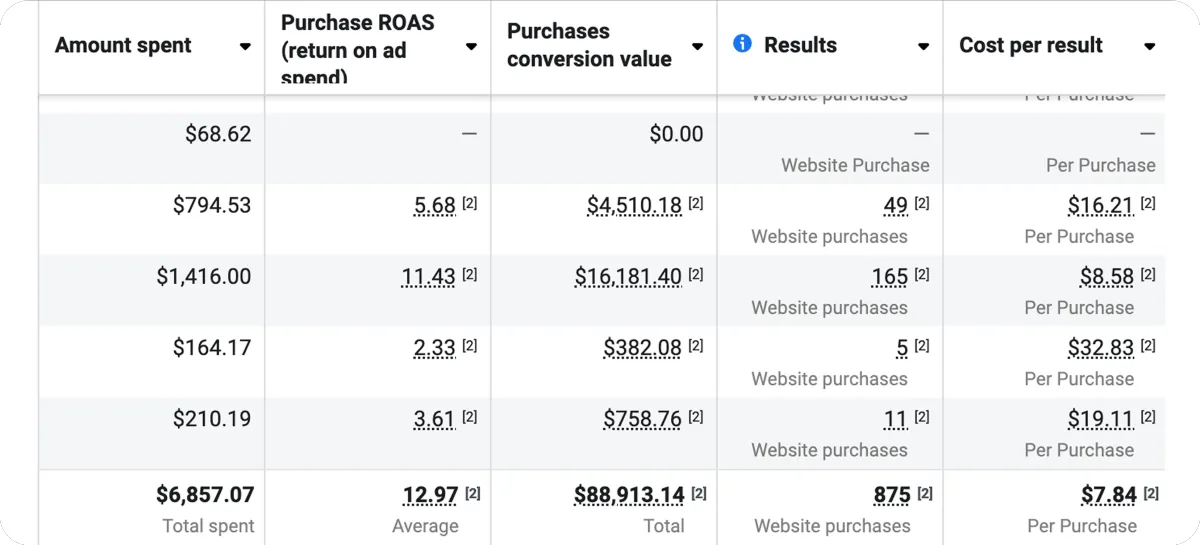The image size is (1200, 545).
Task: Click the 11.43 ROAS value
Action: pos(428,277)
